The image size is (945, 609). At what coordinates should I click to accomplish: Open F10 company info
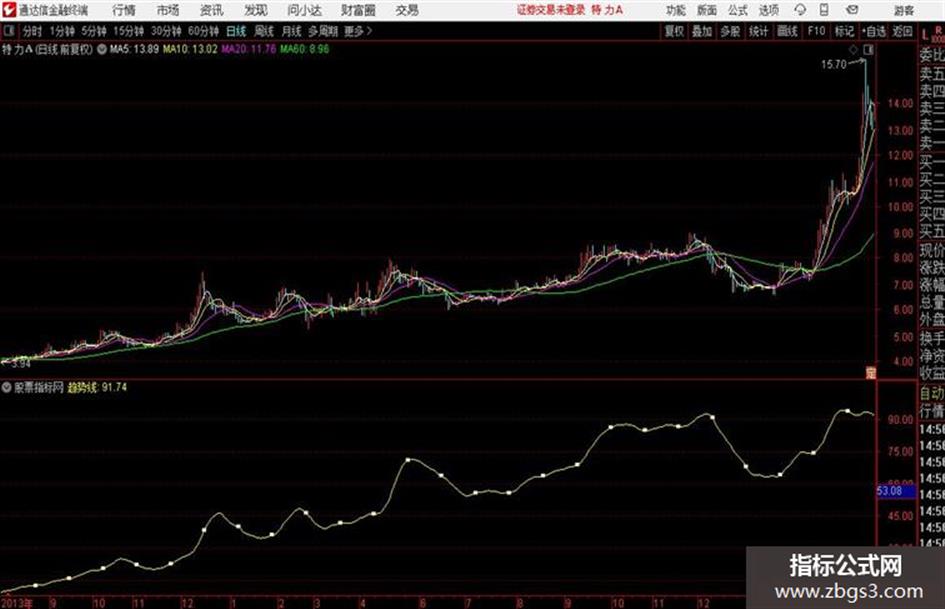[817, 31]
